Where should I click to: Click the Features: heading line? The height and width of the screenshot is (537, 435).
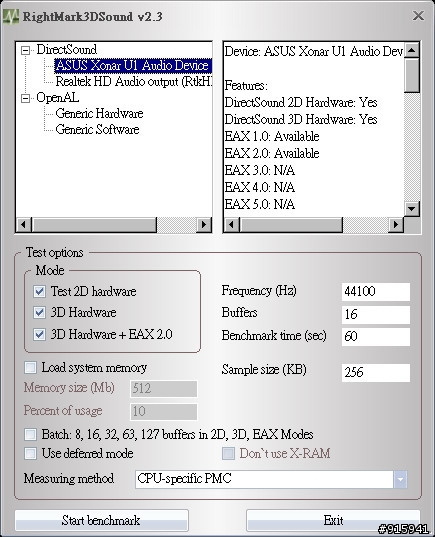coord(246,86)
